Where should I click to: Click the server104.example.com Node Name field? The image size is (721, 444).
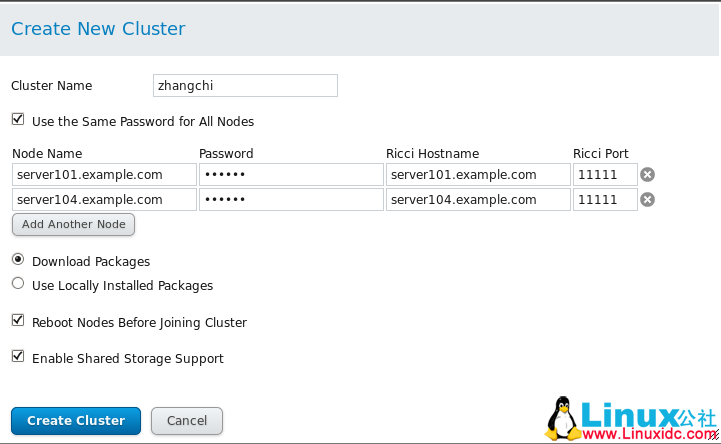tap(104, 199)
